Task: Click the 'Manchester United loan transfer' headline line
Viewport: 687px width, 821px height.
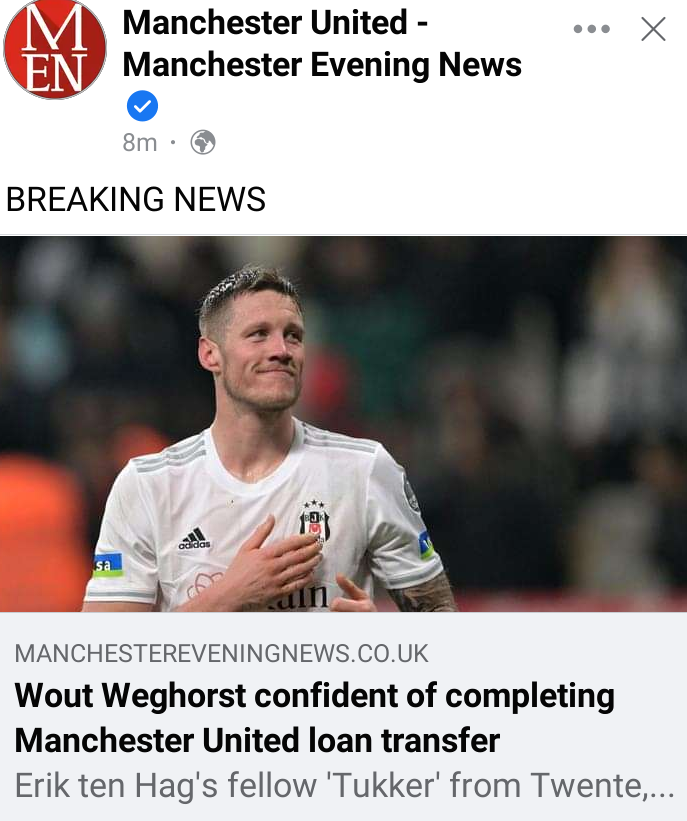Action: coord(257,741)
